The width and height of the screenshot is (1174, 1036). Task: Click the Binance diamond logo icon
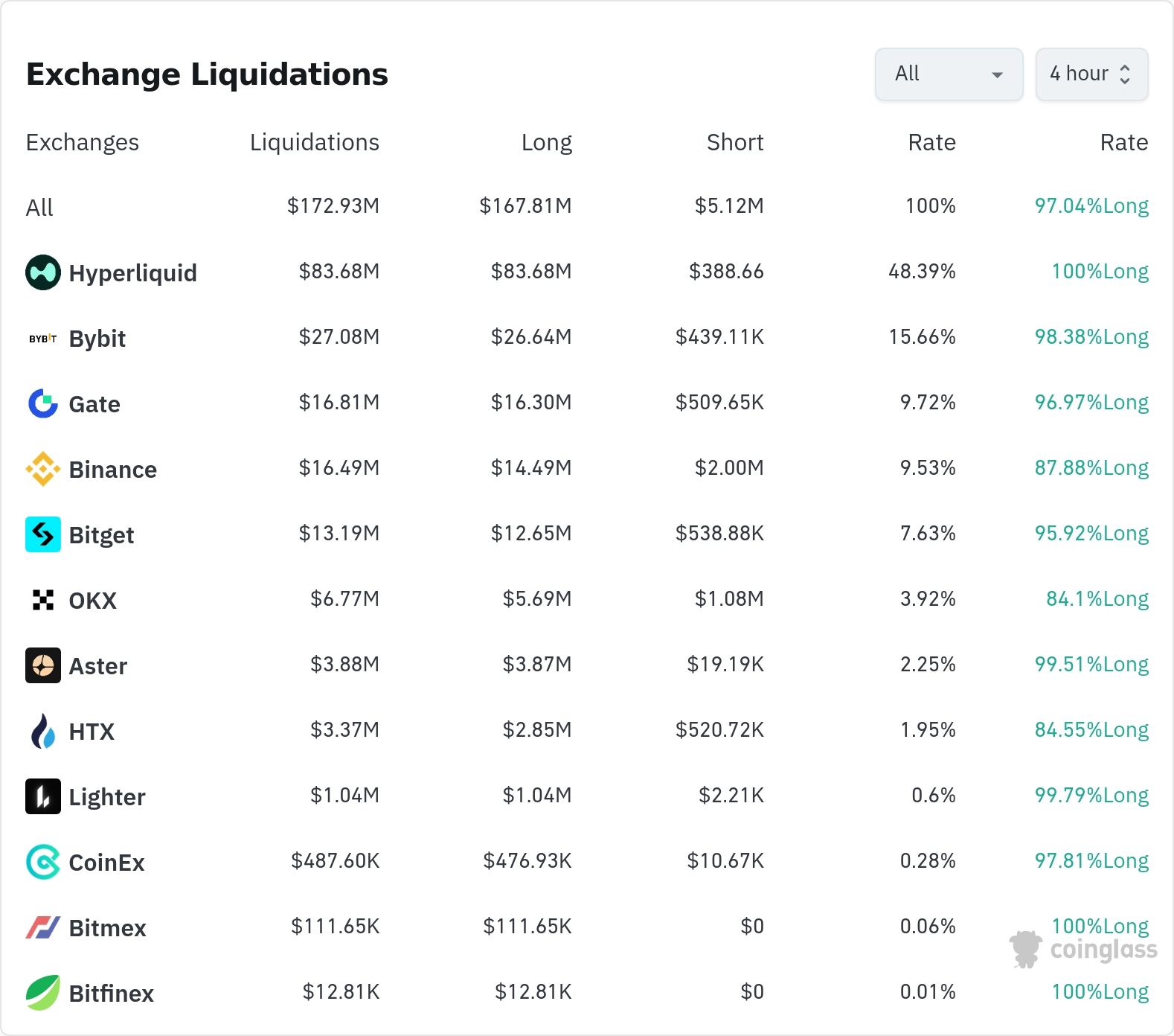pyautogui.click(x=43, y=469)
